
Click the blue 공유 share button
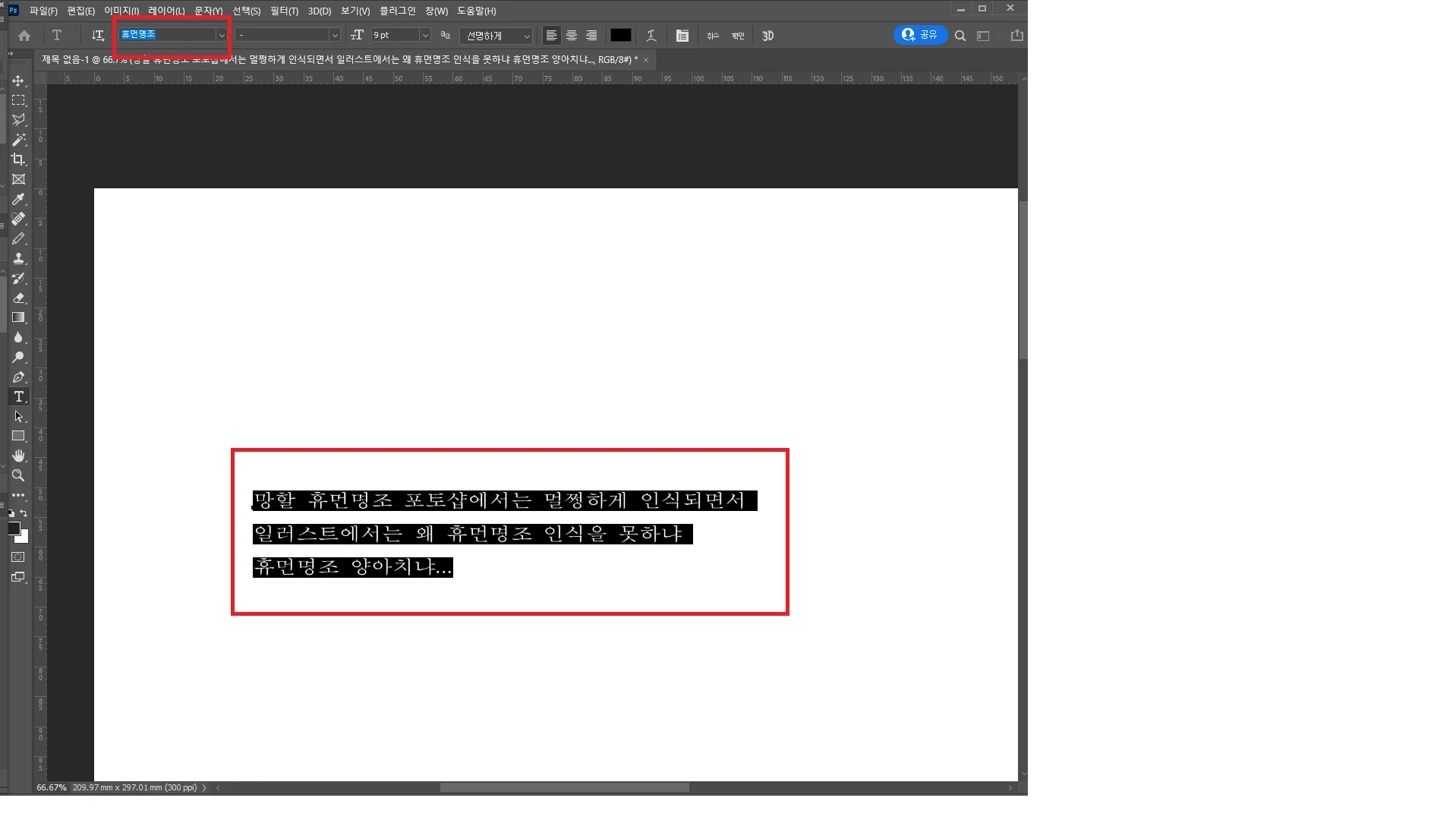[920, 35]
